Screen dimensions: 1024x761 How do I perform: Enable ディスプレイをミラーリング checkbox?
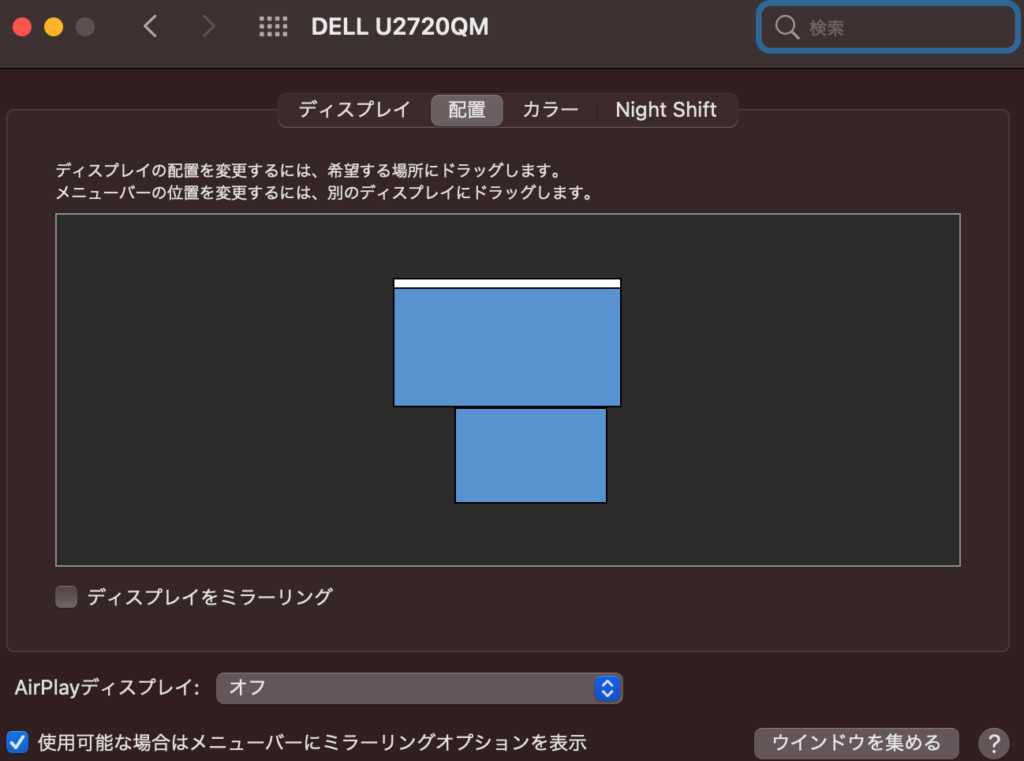[x=67, y=597]
